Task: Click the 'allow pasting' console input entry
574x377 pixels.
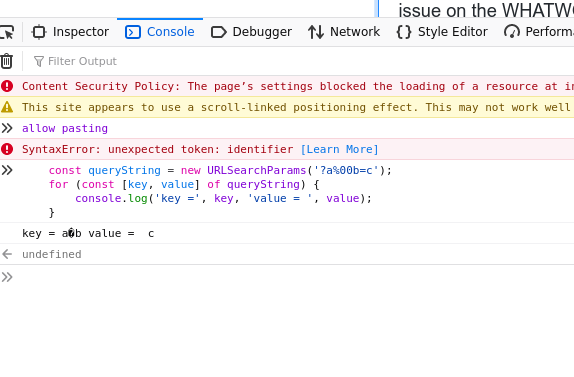Action: pyautogui.click(x=65, y=128)
